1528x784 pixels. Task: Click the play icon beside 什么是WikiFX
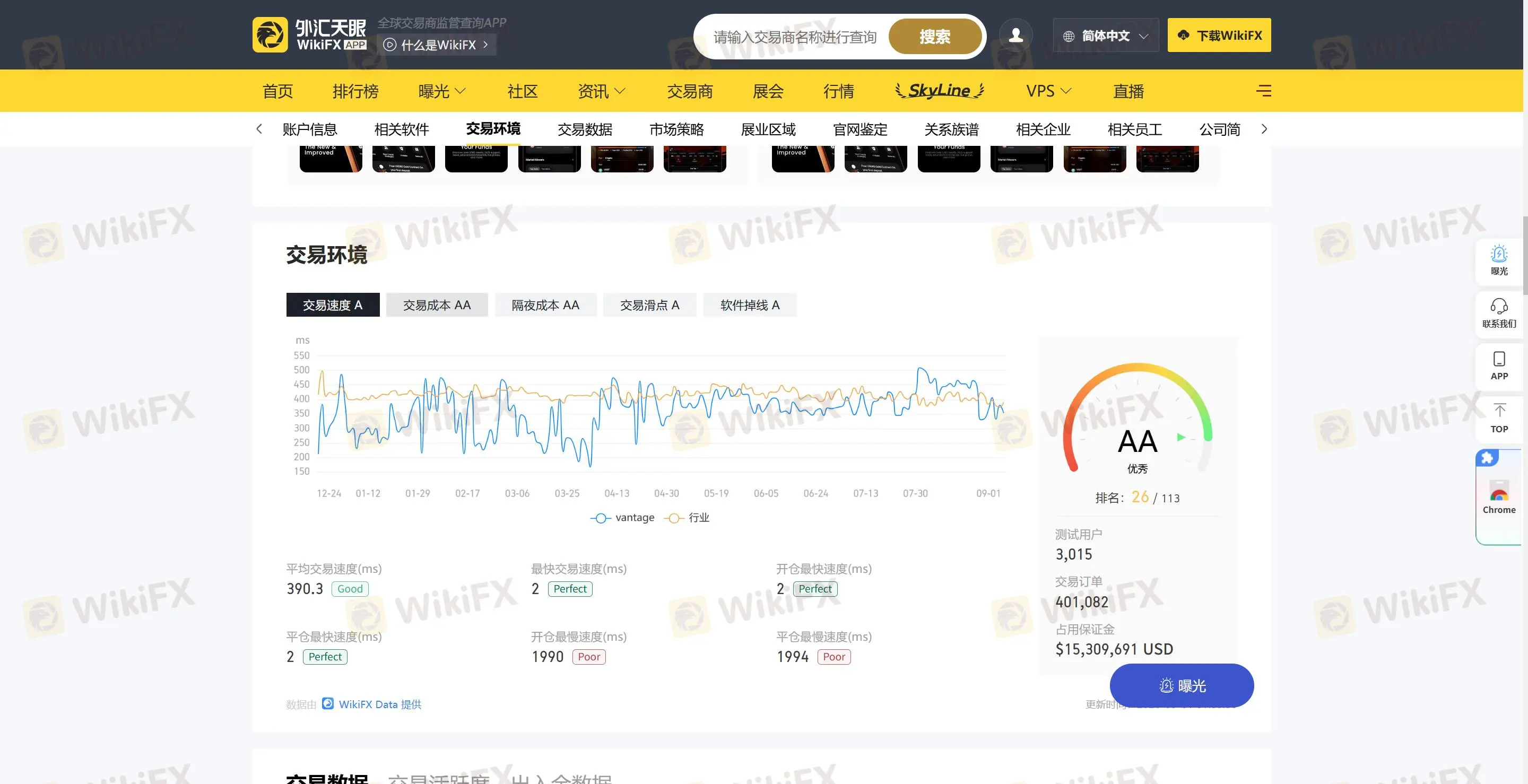[x=390, y=45]
